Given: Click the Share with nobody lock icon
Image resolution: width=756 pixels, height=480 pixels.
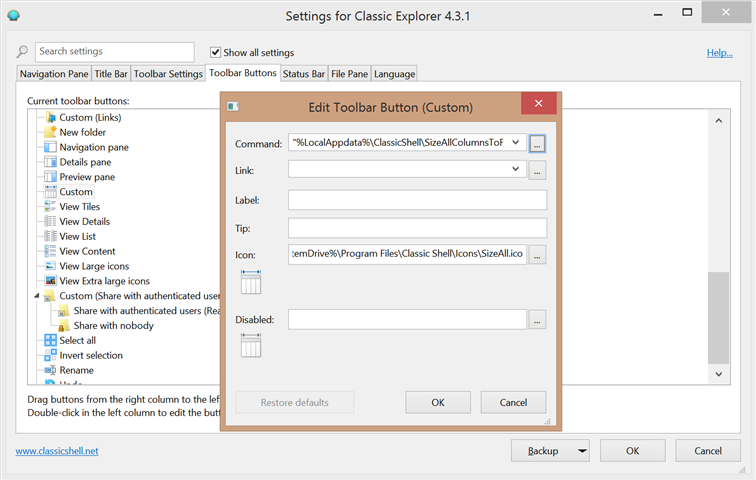Looking at the screenshot, I should click(64, 326).
